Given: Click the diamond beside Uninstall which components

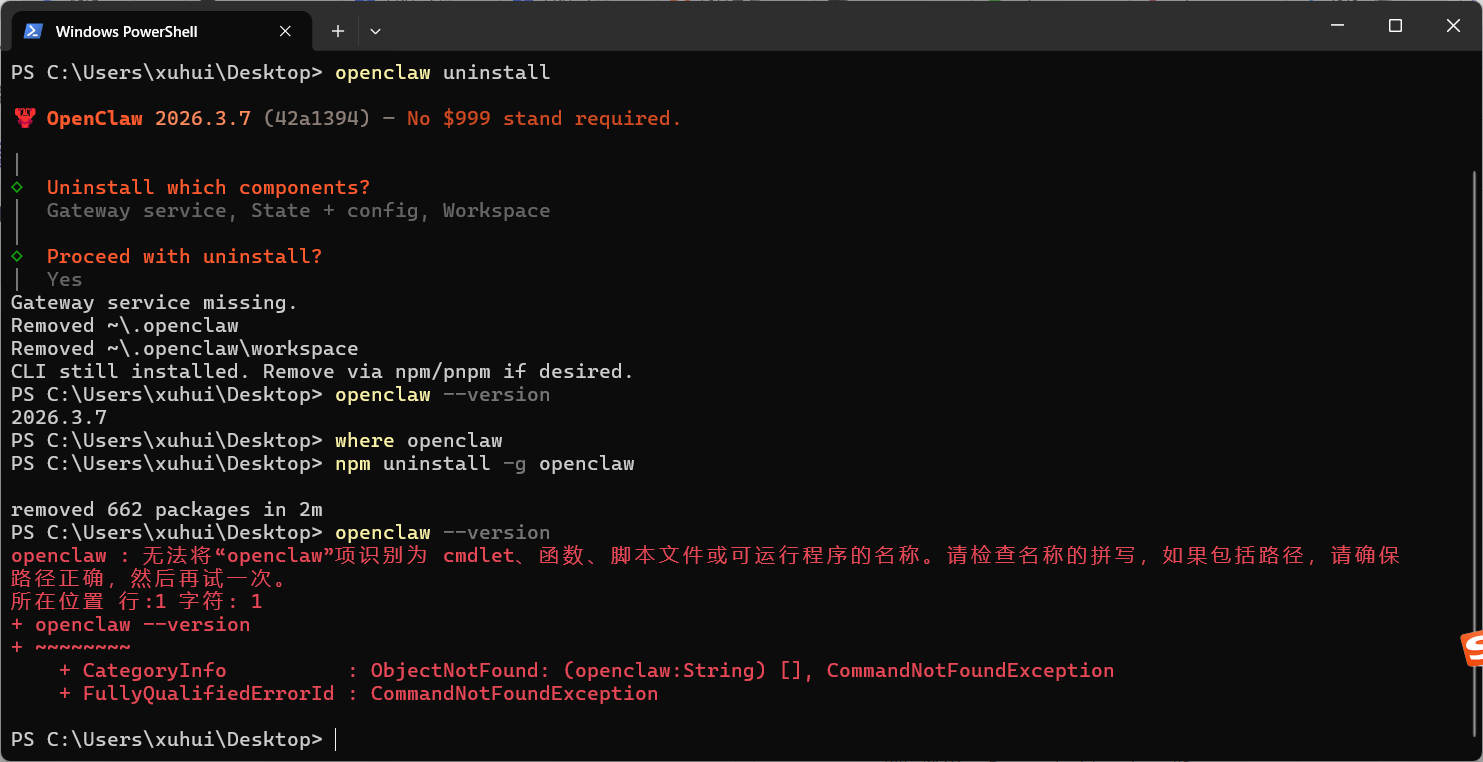Looking at the screenshot, I should tap(17, 187).
